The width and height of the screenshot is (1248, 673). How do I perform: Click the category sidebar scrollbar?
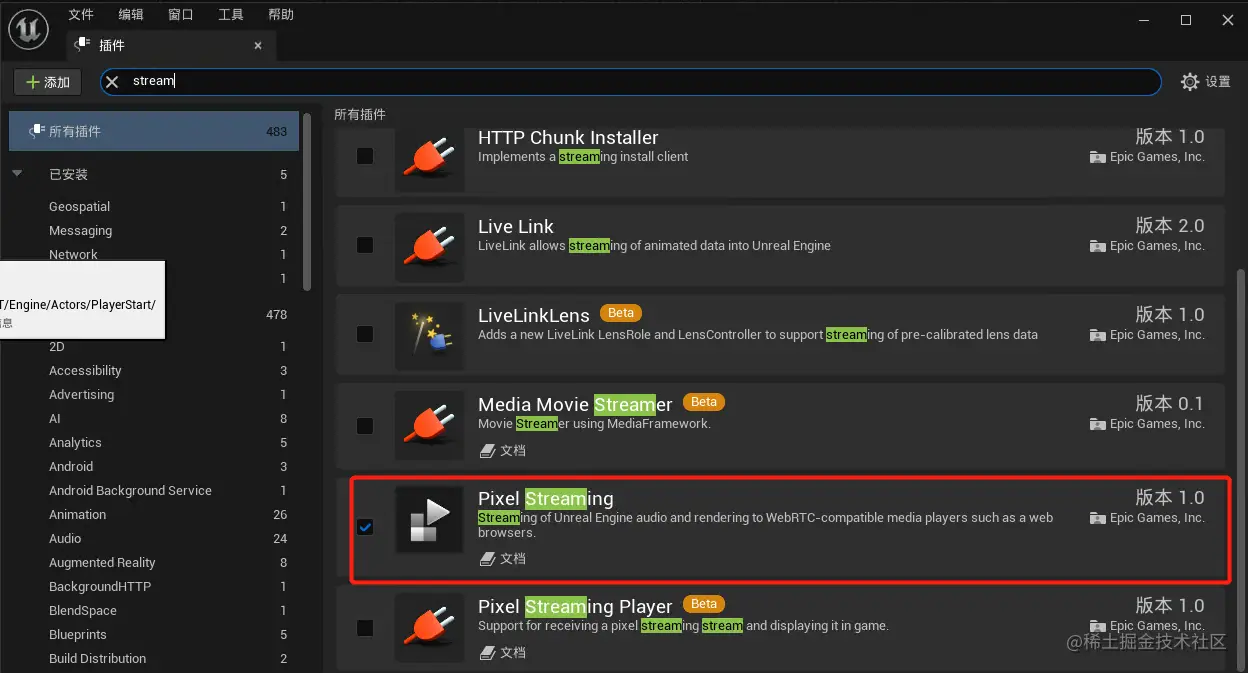tap(307, 202)
